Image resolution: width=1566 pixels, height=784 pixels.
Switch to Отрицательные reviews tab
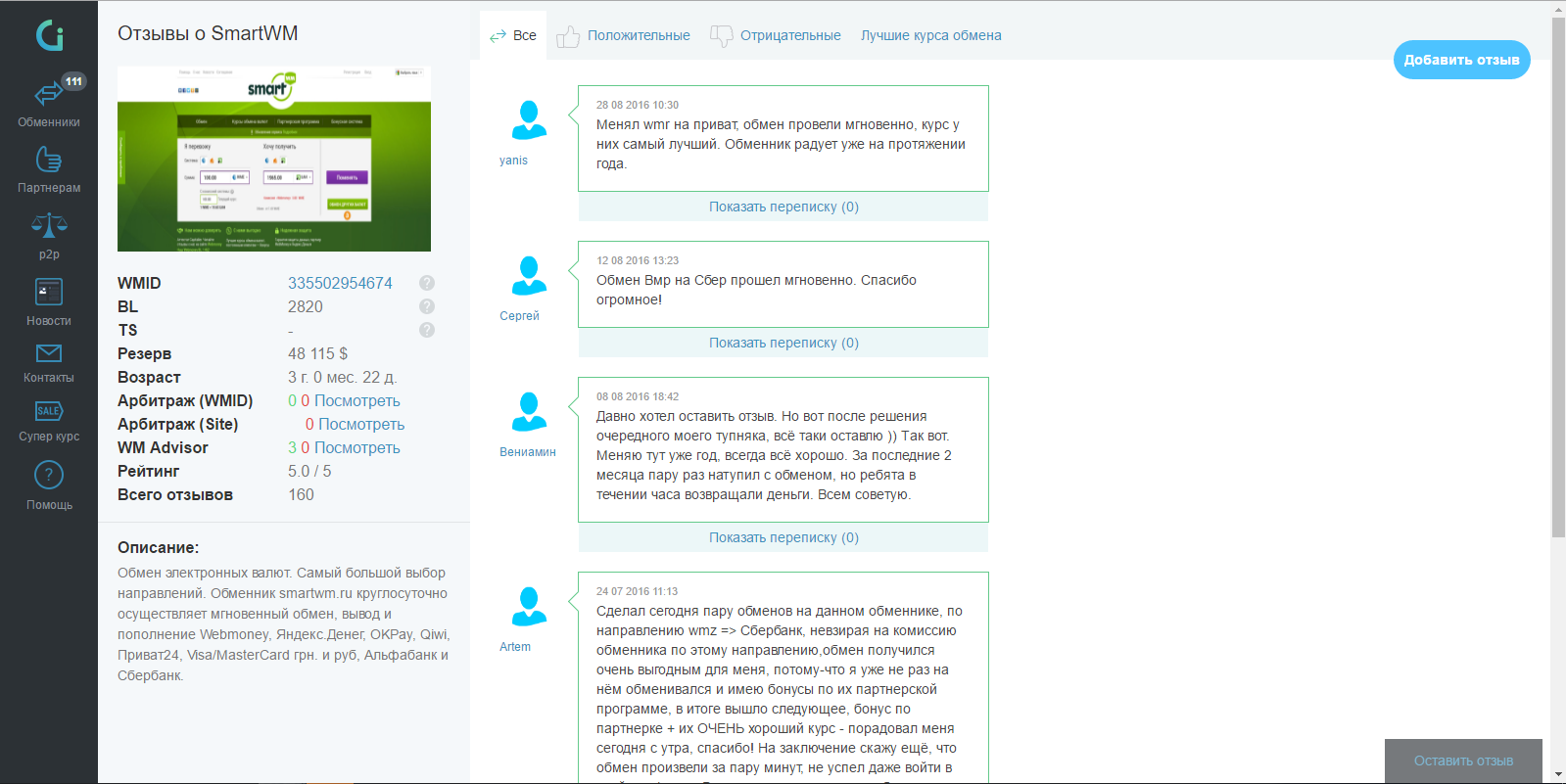point(775,35)
